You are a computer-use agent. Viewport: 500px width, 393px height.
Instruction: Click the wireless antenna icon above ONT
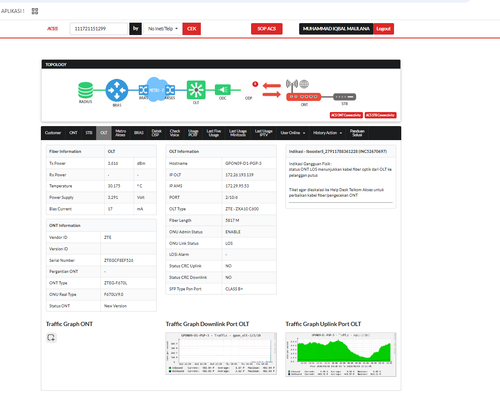(x=292, y=85)
